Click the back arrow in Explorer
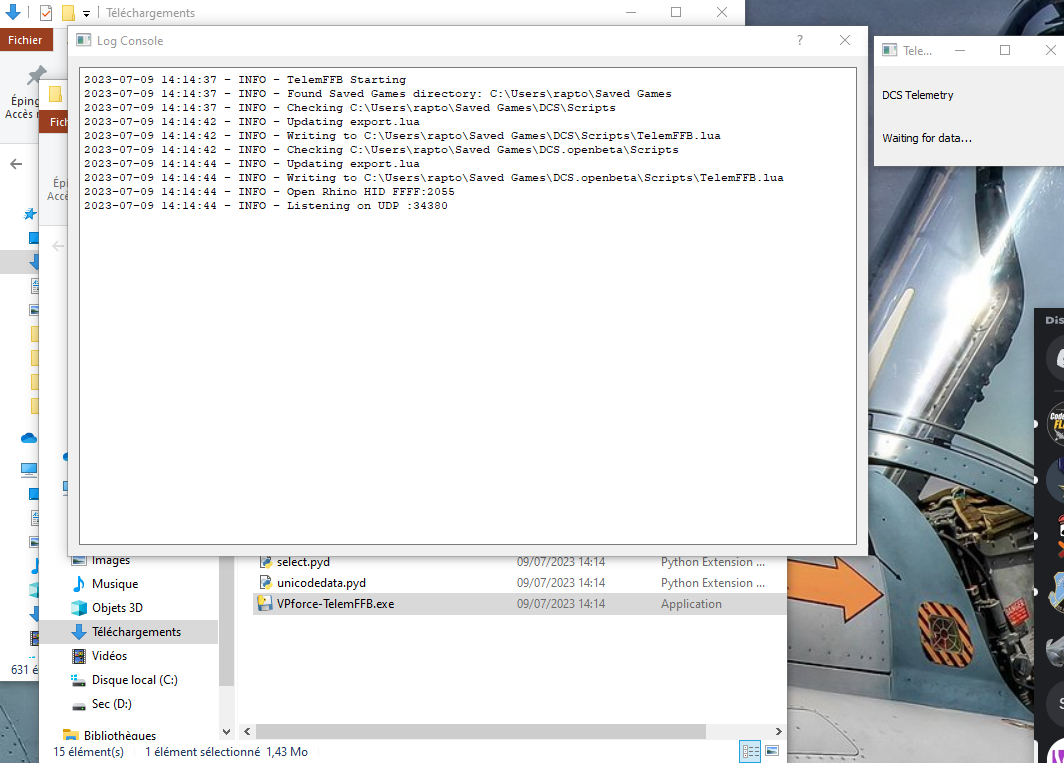 click(x=16, y=164)
